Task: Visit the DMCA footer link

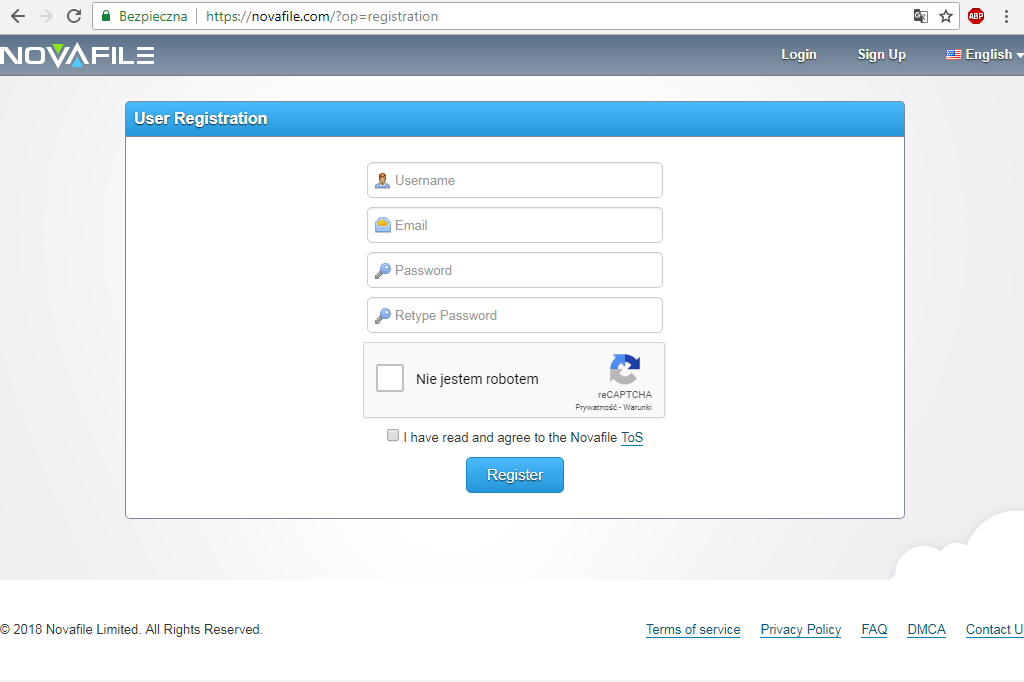Action: click(926, 629)
